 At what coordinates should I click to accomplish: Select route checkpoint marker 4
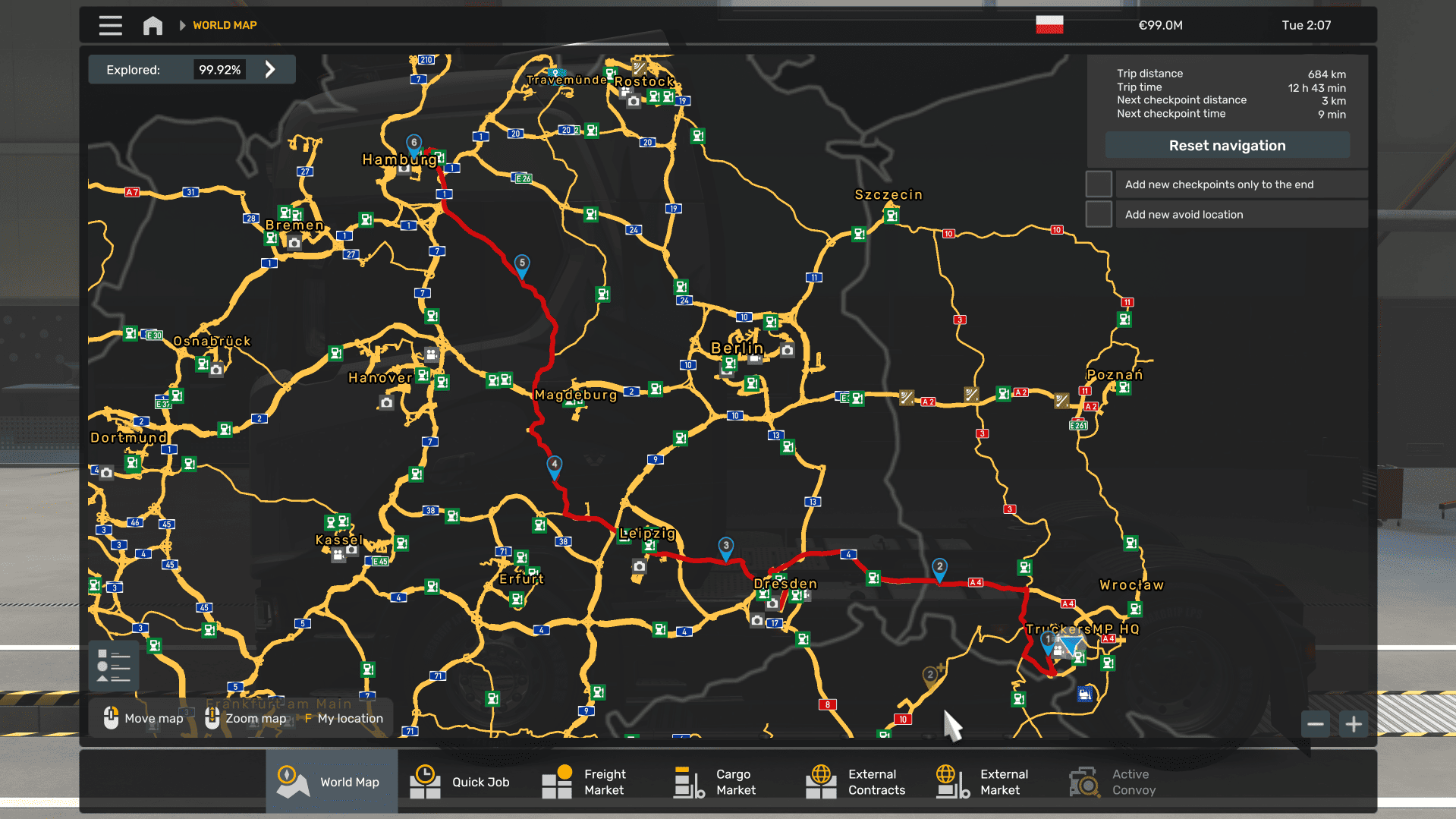point(555,465)
